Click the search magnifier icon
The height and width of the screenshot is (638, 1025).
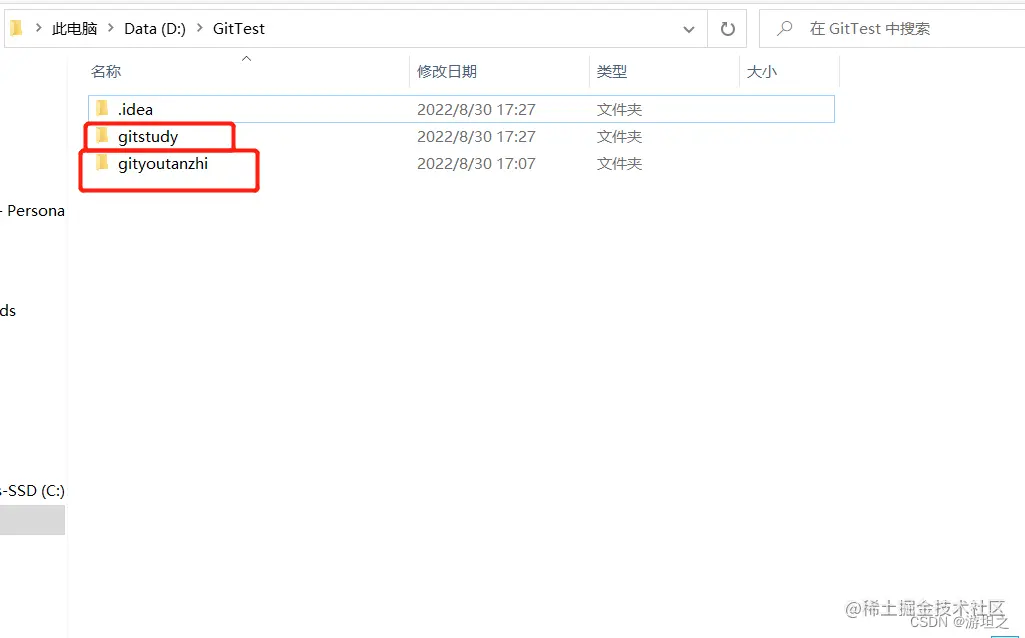click(784, 28)
